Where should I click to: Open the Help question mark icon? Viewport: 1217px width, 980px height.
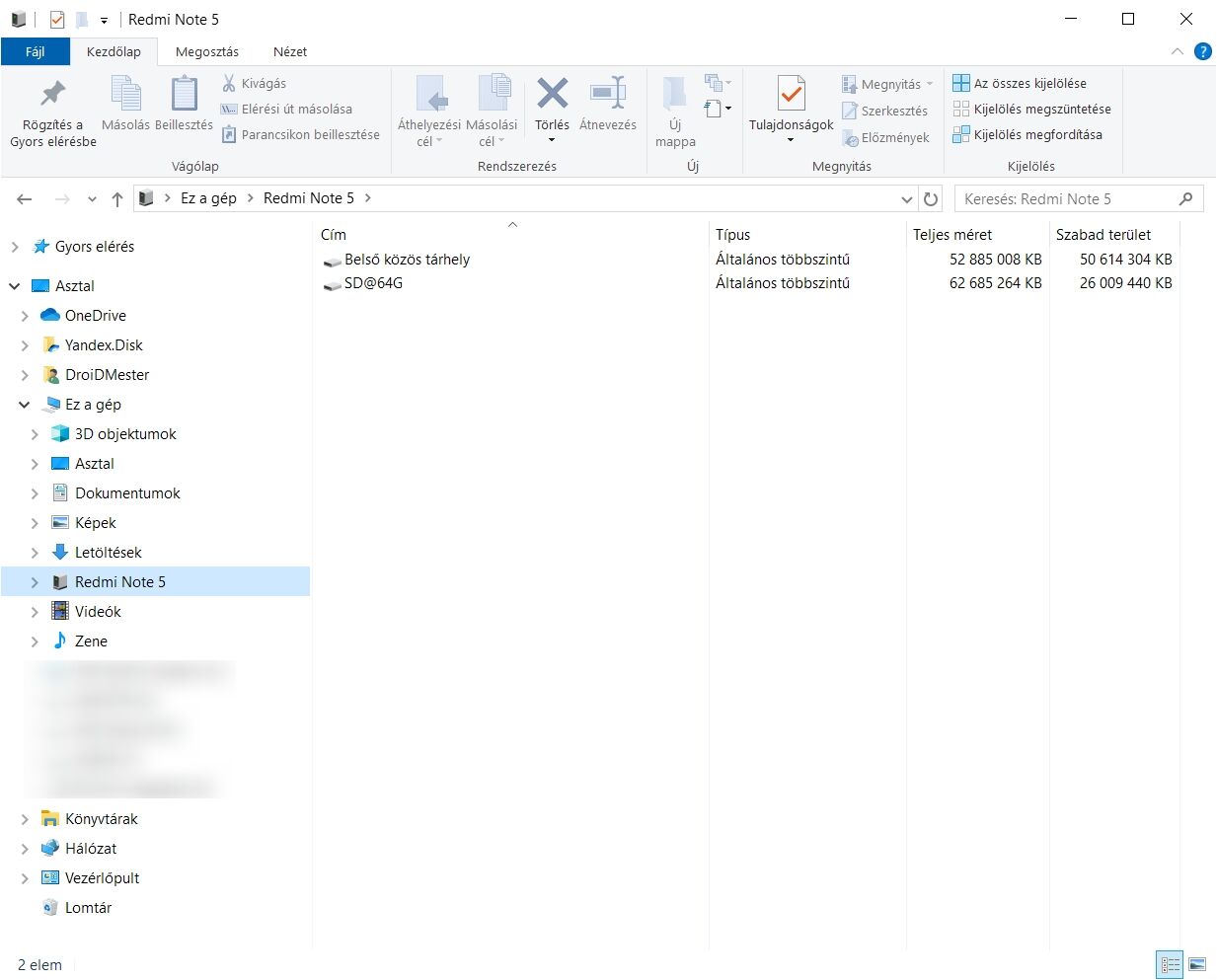[1202, 51]
